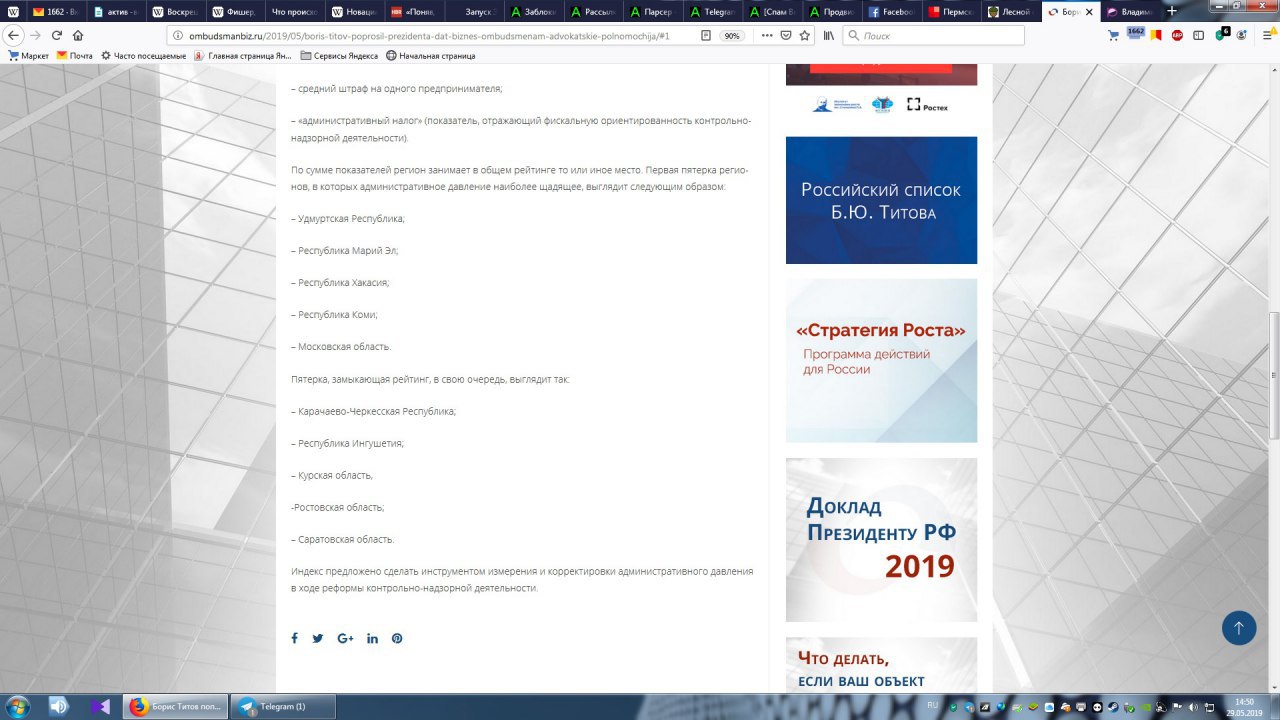Open the Почта bookmark

point(75,56)
